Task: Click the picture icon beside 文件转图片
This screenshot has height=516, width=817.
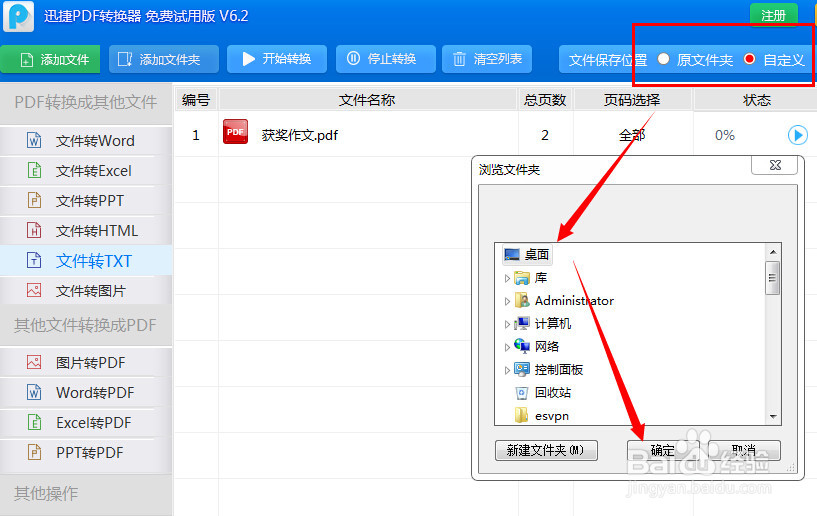Action: coord(34,290)
